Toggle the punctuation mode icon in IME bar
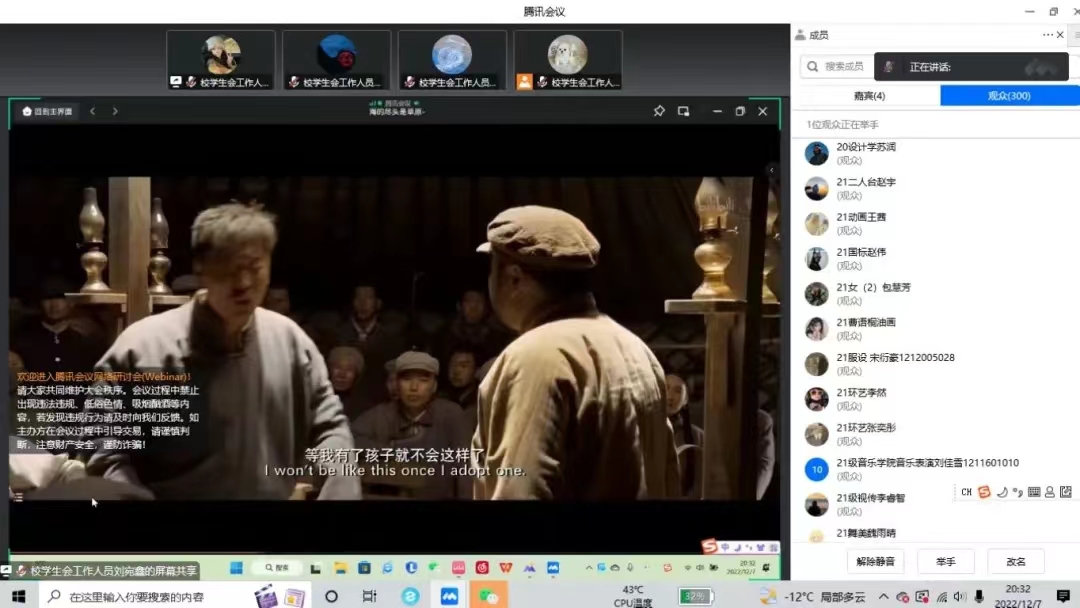 (x=1018, y=492)
